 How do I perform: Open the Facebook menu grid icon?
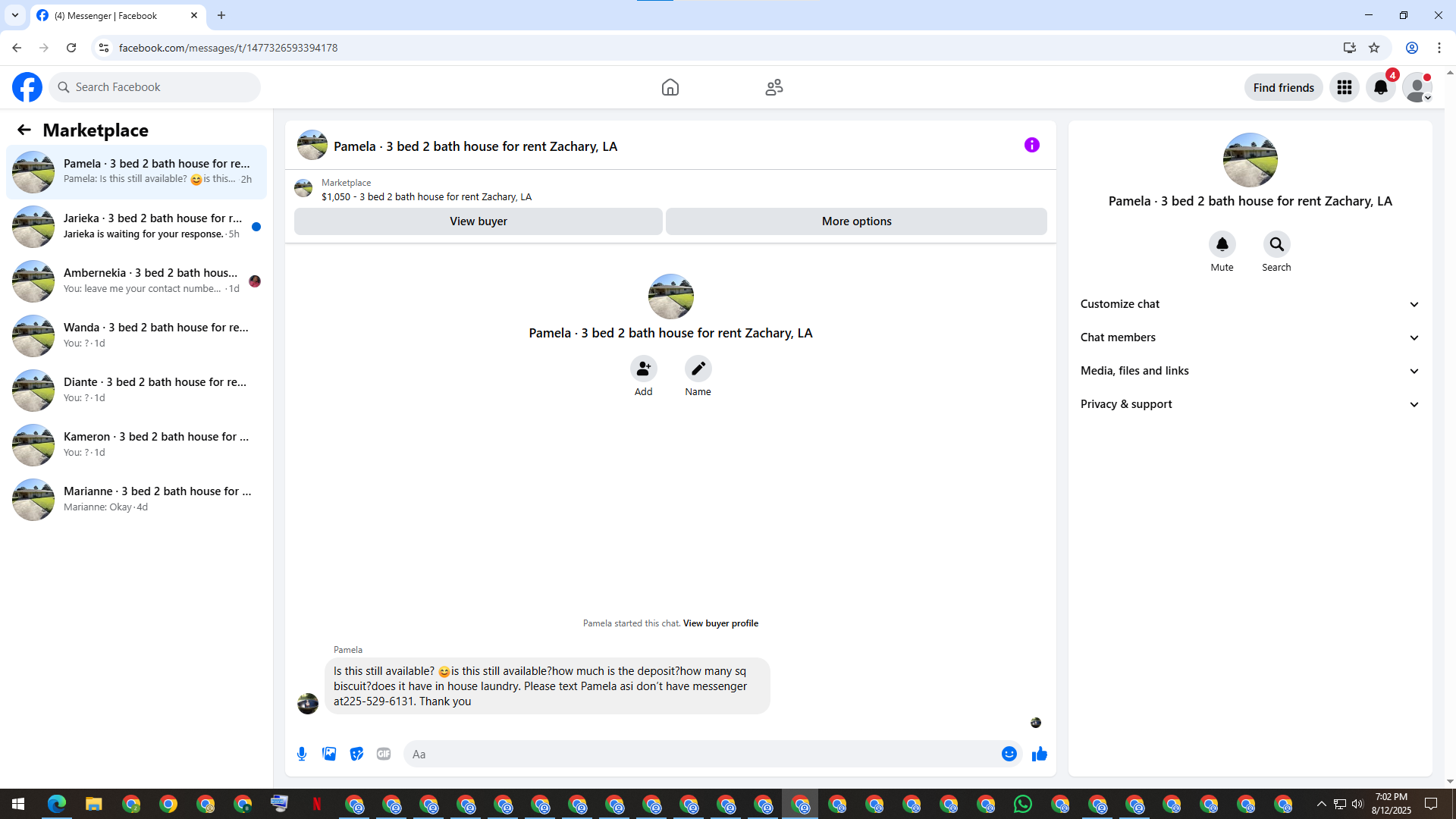click(1344, 87)
